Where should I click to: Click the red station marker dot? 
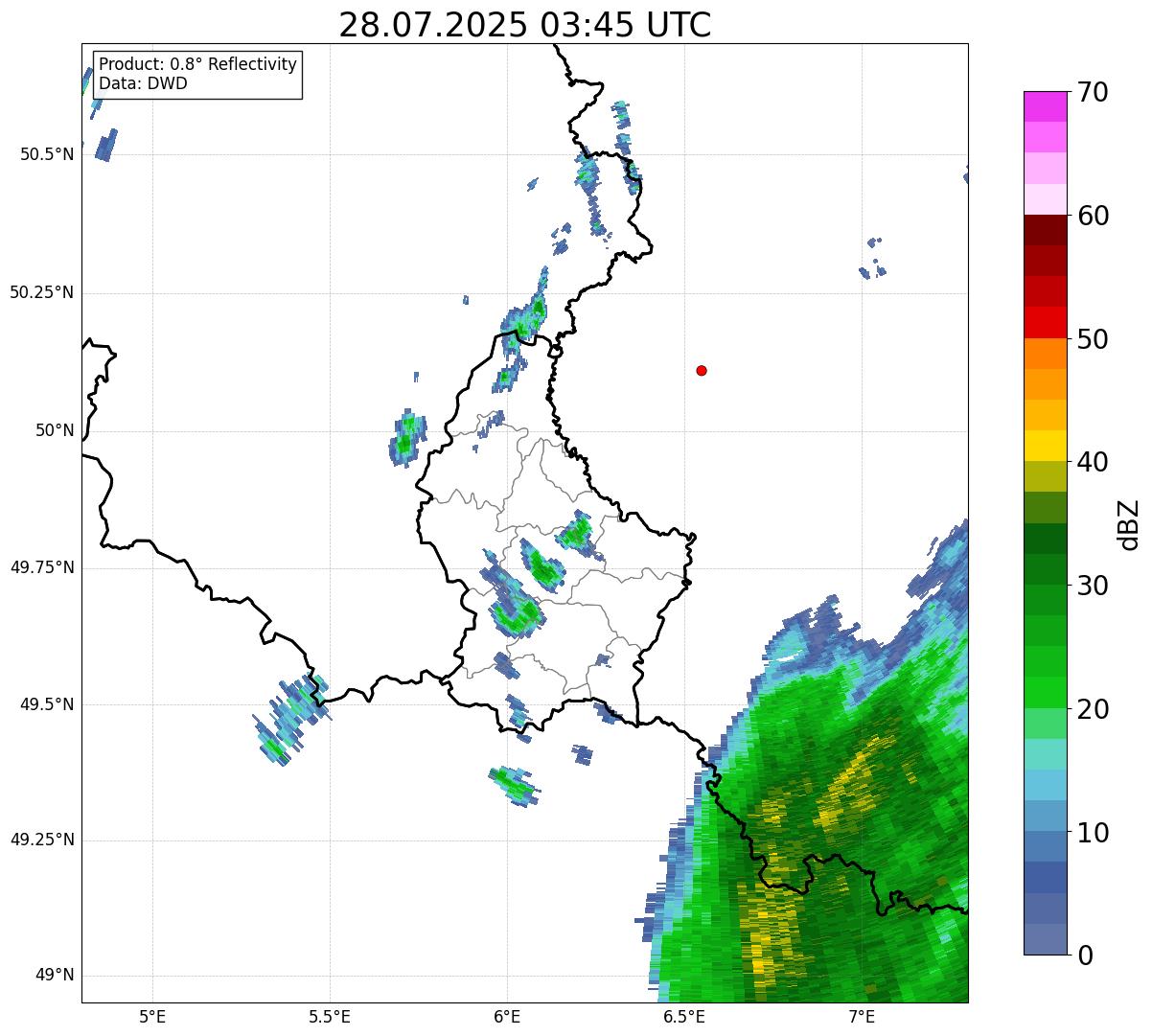pyautogui.click(x=702, y=370)
